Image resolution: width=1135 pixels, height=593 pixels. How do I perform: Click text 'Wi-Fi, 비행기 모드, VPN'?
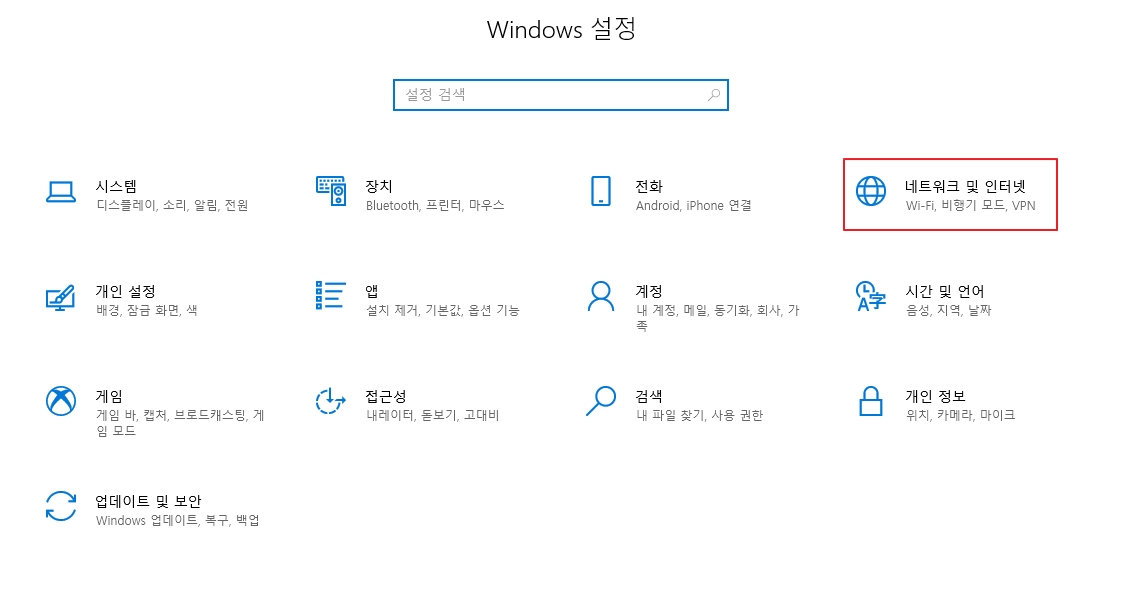coord(971,206)
